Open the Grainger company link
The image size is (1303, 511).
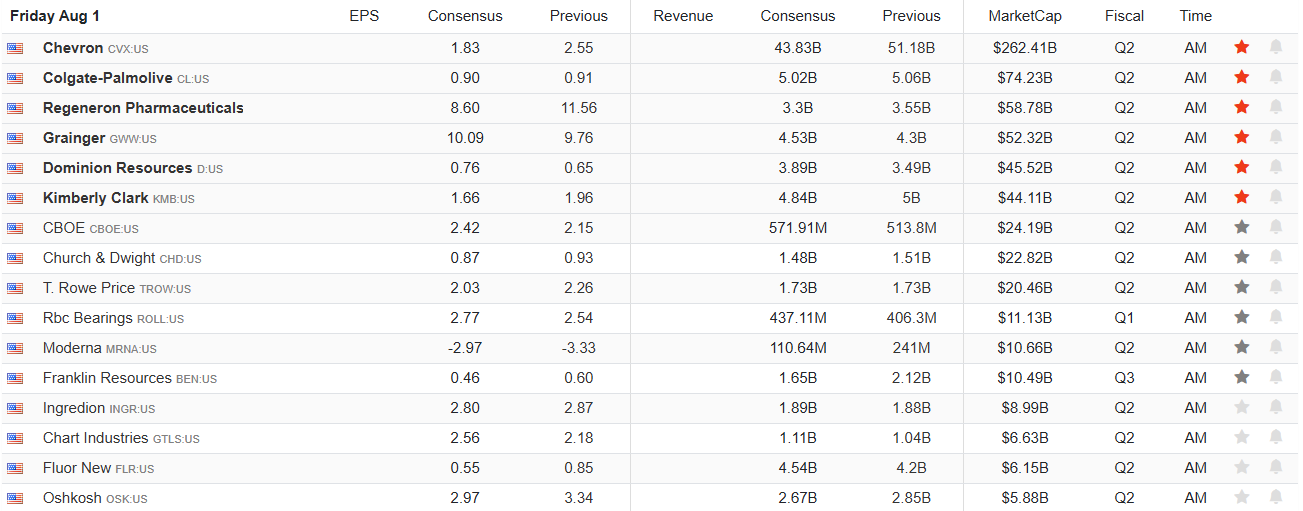(x=74, y=138)
